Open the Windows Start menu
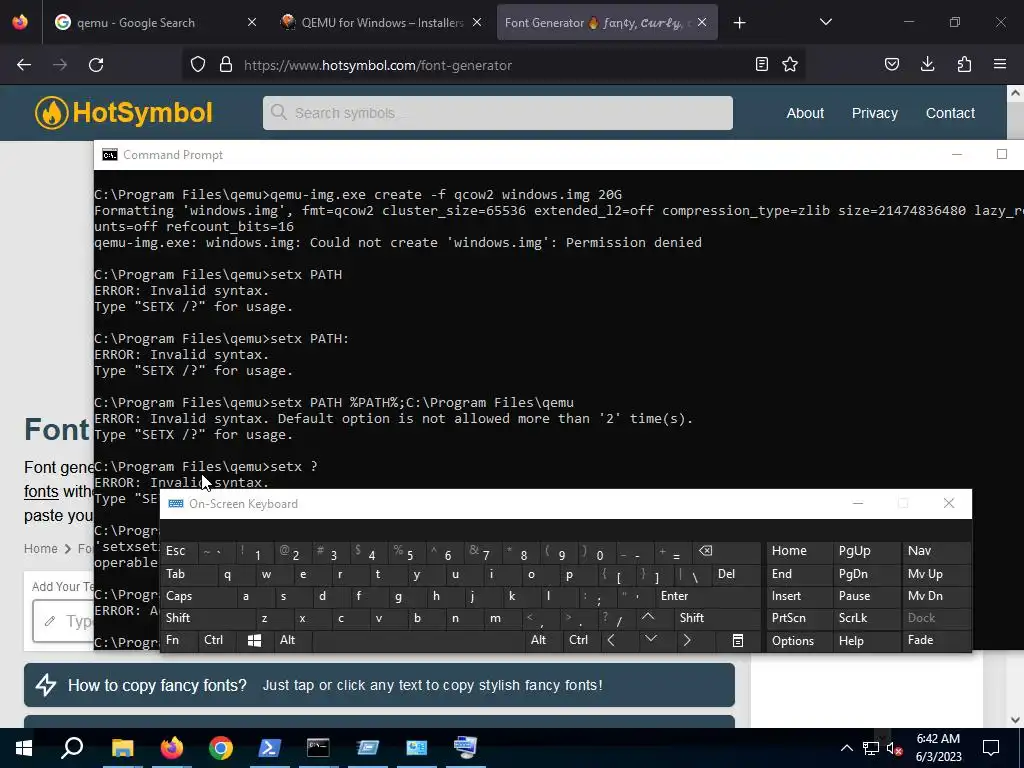1024x768 pixels. coord(24,748)
